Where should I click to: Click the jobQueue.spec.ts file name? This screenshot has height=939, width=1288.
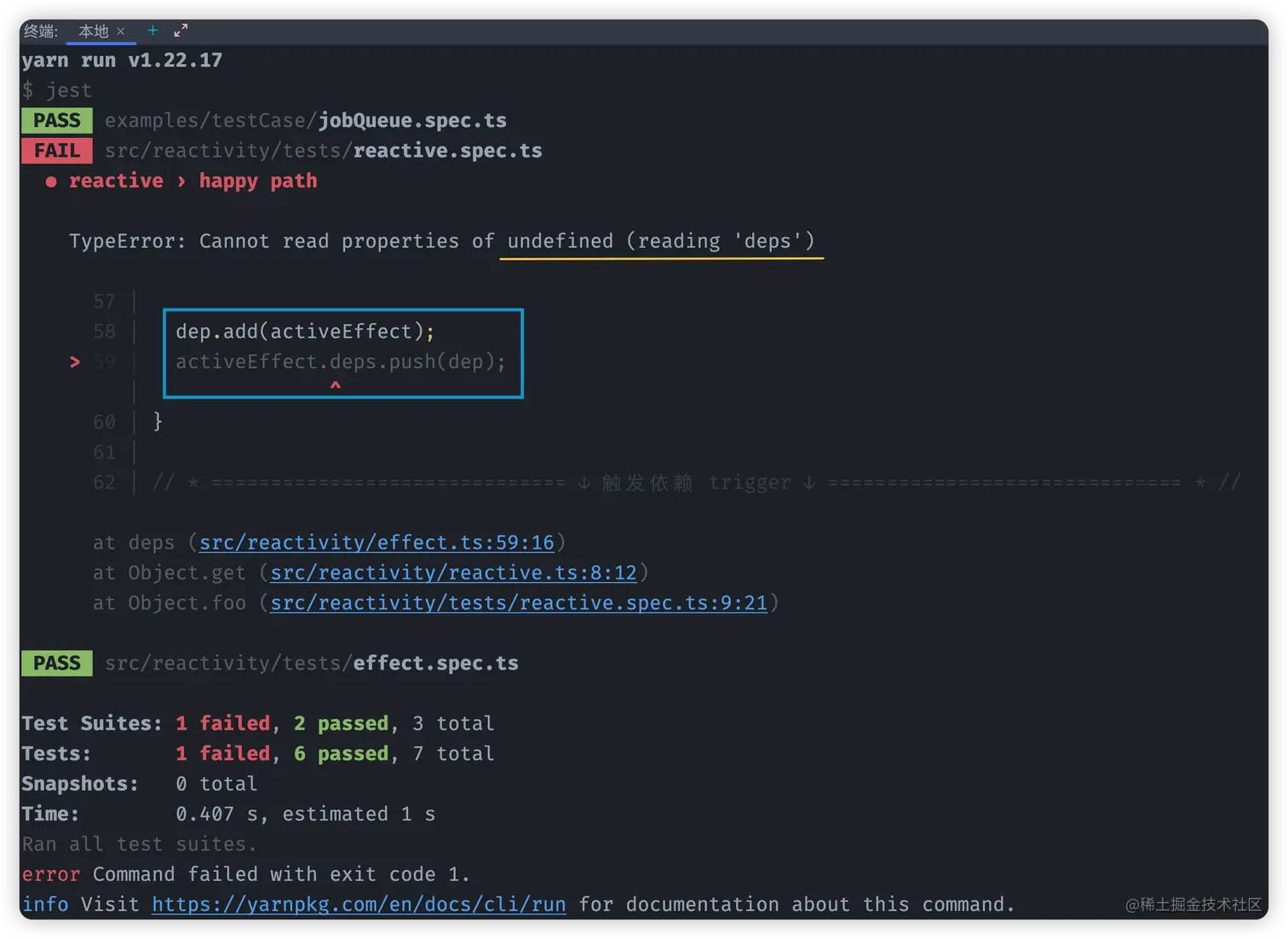click(x=412, y=120)
